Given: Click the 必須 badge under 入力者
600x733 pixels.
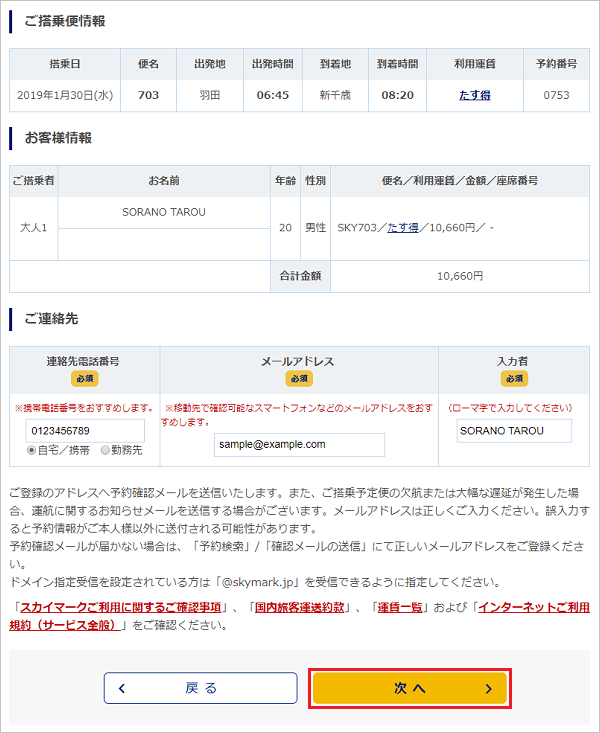Looking at the screenshot, I should point(514,379).
